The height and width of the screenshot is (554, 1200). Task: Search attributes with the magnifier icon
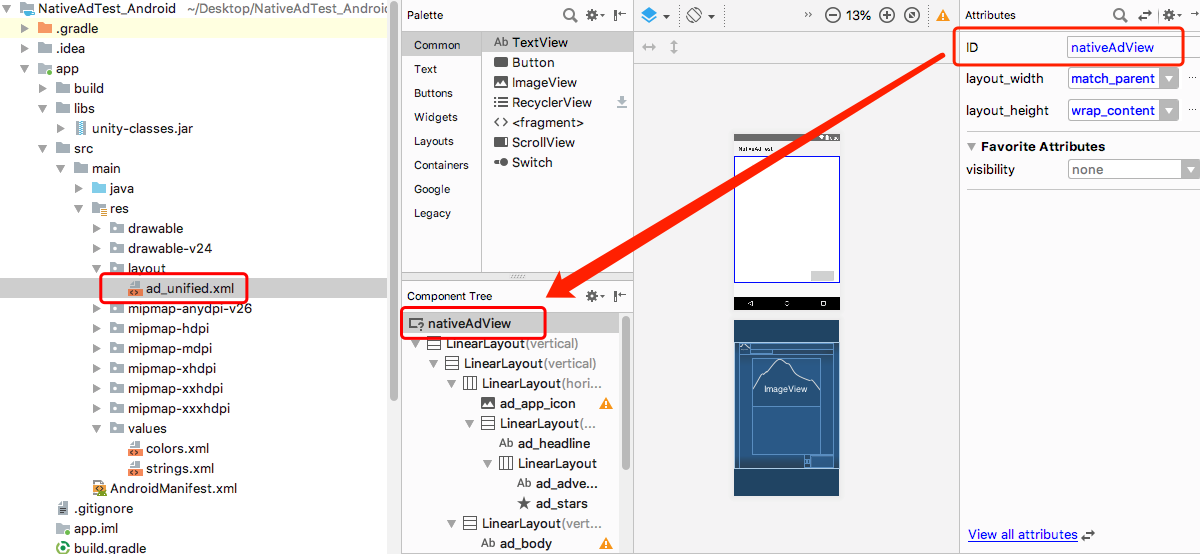coord(1120,15)
